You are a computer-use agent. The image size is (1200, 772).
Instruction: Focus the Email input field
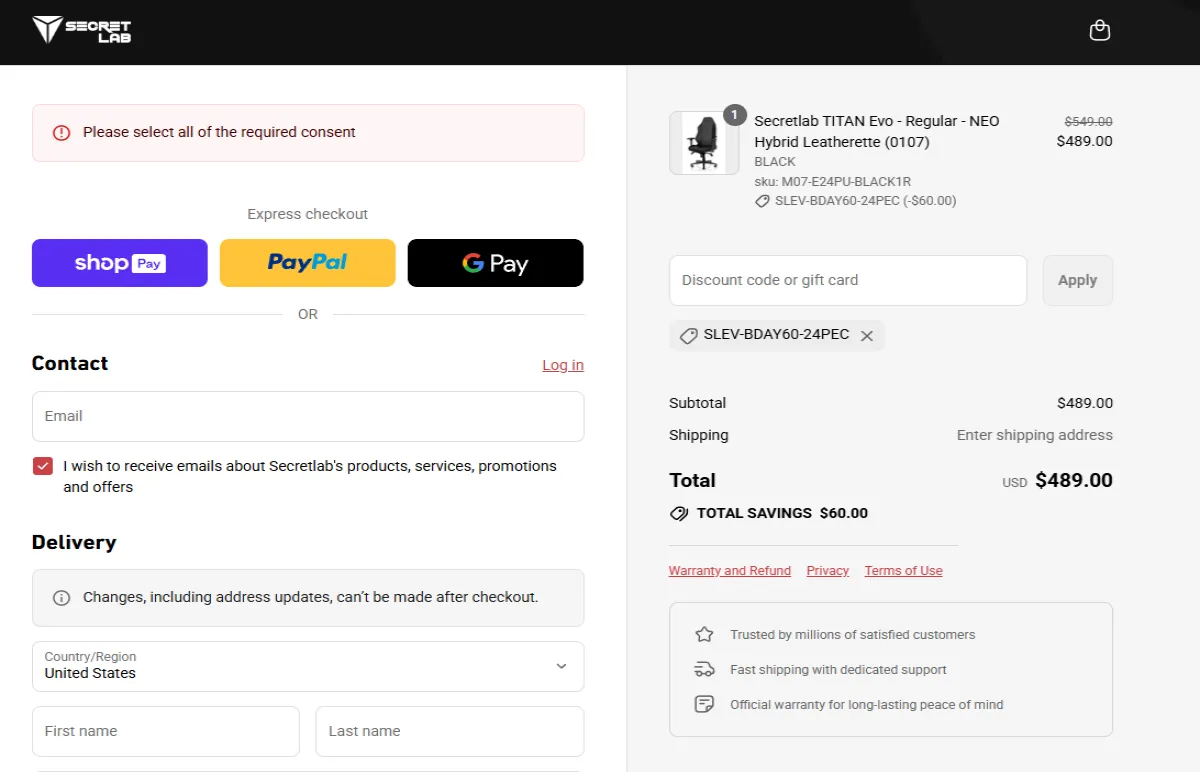(x=308, y=416)
